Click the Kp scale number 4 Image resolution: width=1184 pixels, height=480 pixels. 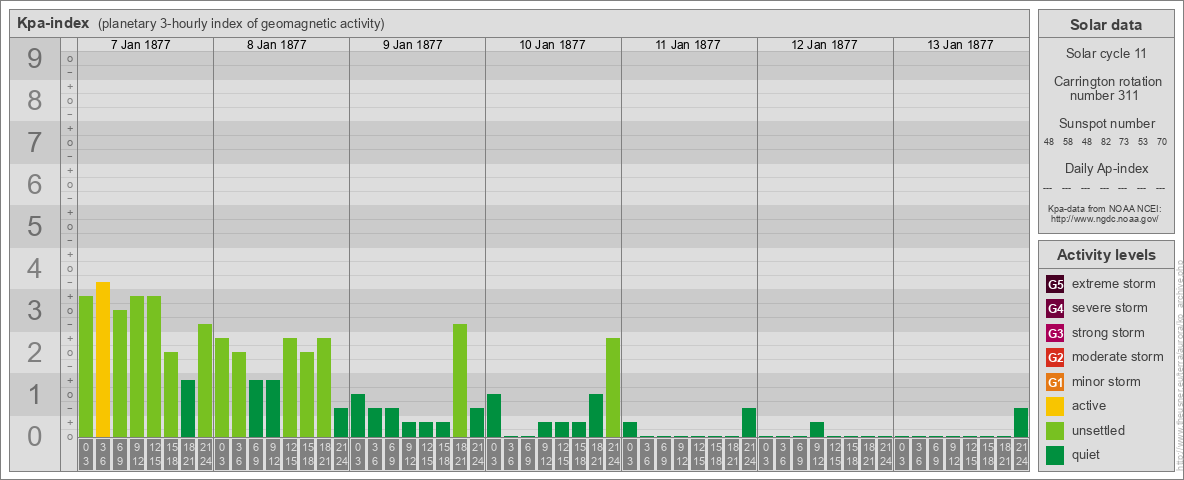tap(35, 269)
